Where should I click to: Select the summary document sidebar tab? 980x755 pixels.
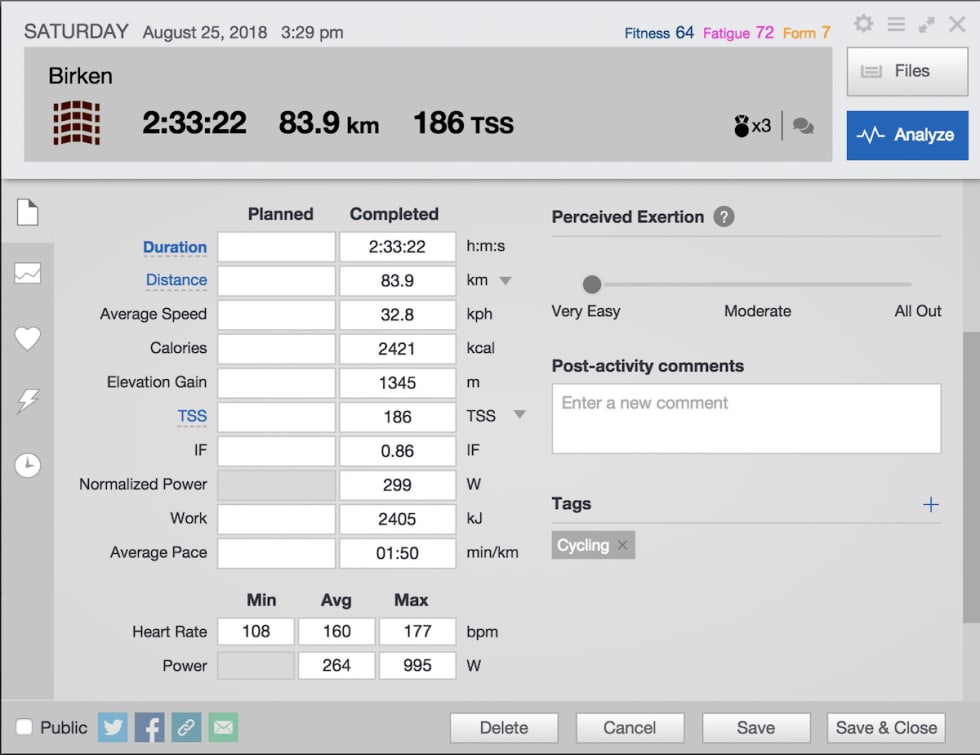click(x=28, y=212)
